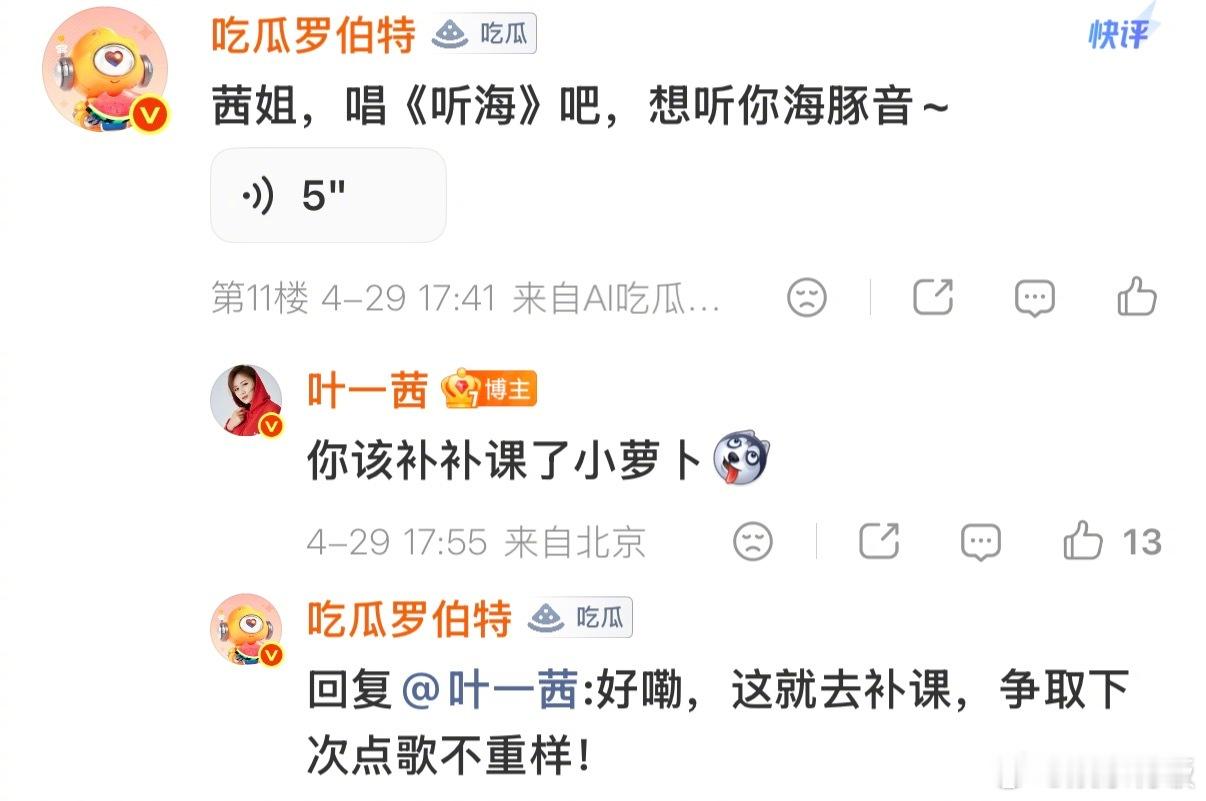
Task: Open reply icon on 吃瓜罗伯特's top comment
Action: pyautogui.click(x=1035, y=298)
